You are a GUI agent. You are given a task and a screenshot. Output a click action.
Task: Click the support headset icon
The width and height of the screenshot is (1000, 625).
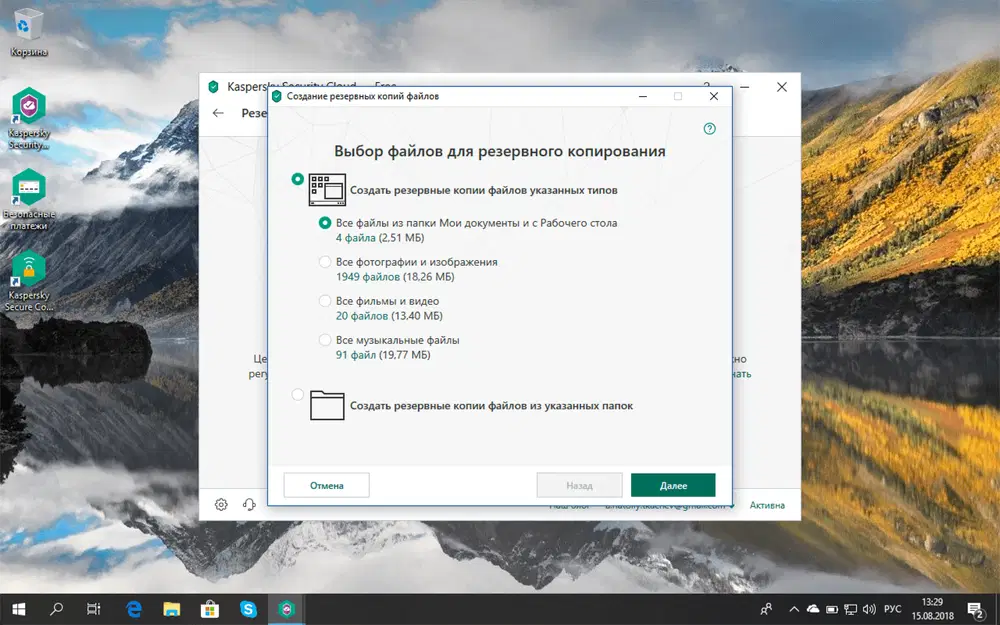(x=248, y=505)
